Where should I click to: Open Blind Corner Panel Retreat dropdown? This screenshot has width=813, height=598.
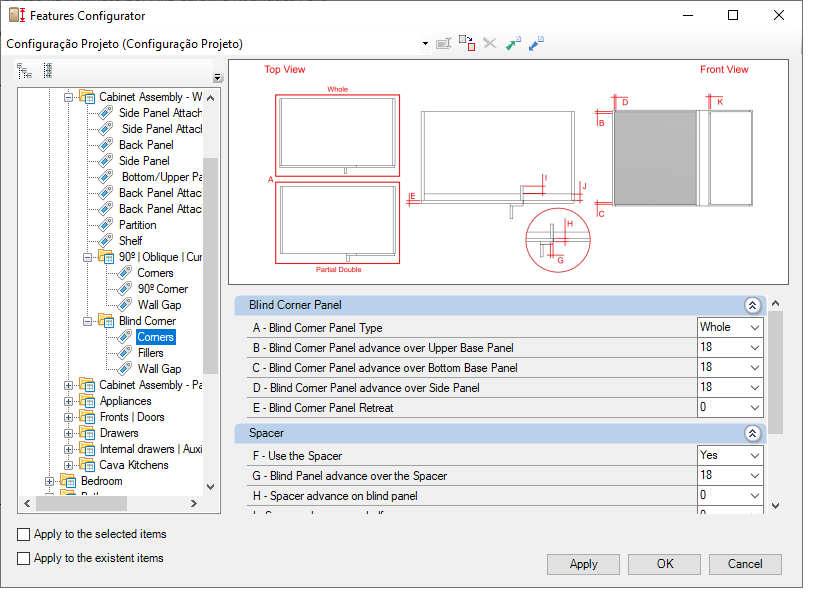755,408
